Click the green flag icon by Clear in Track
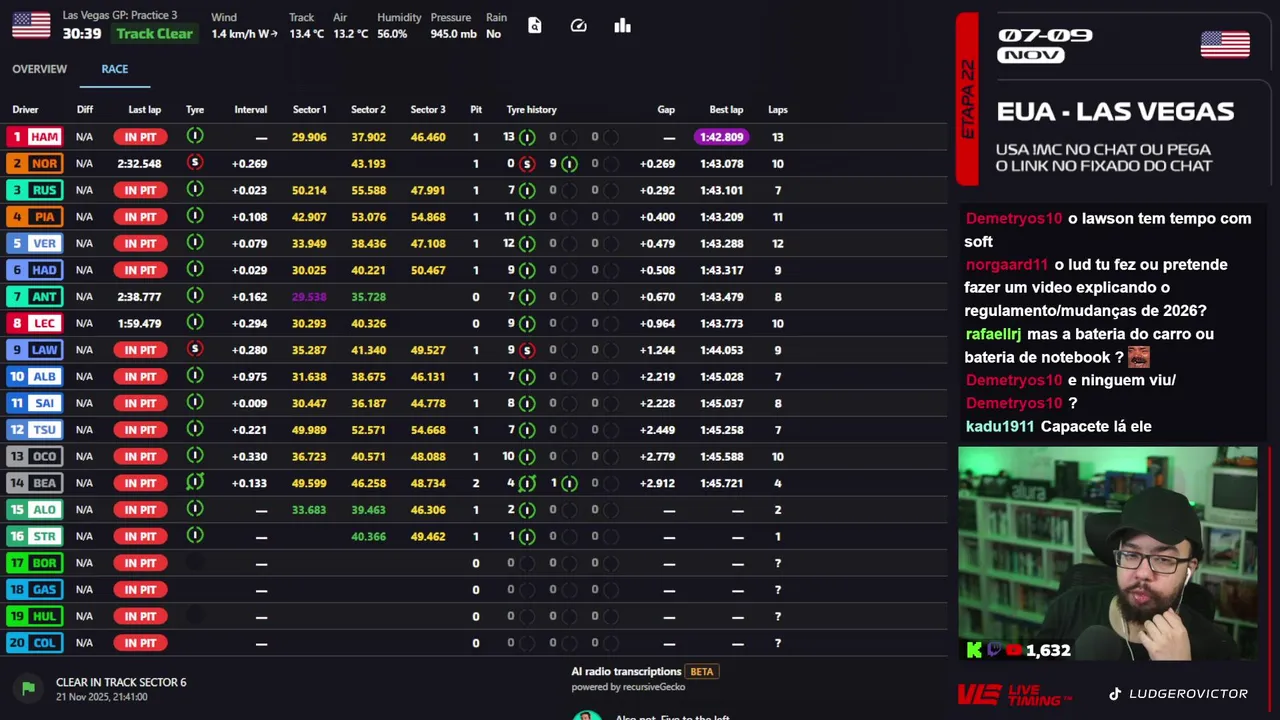This screenshot has width=1280, height=720. pos(28,687)
